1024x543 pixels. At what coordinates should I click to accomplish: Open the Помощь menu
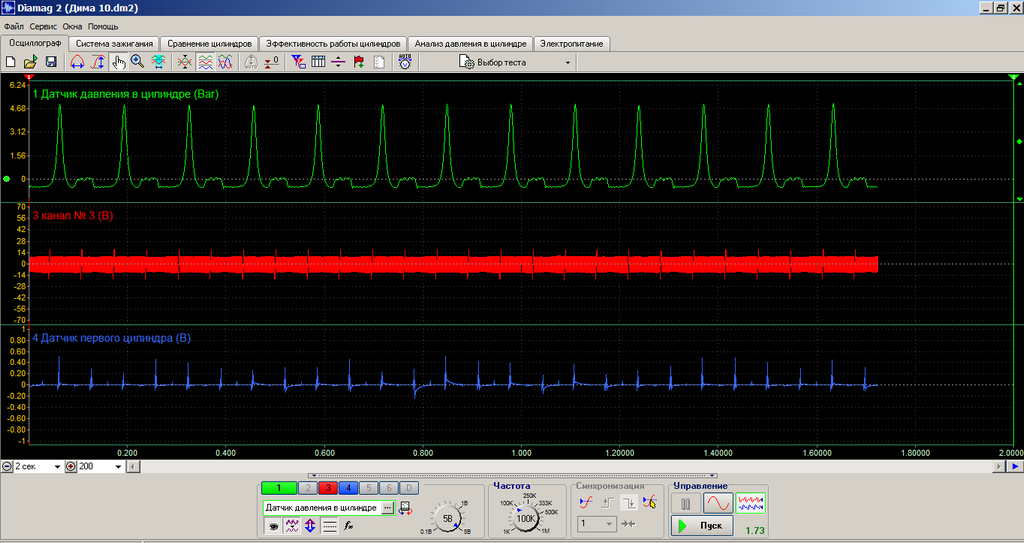pos(103,27)
